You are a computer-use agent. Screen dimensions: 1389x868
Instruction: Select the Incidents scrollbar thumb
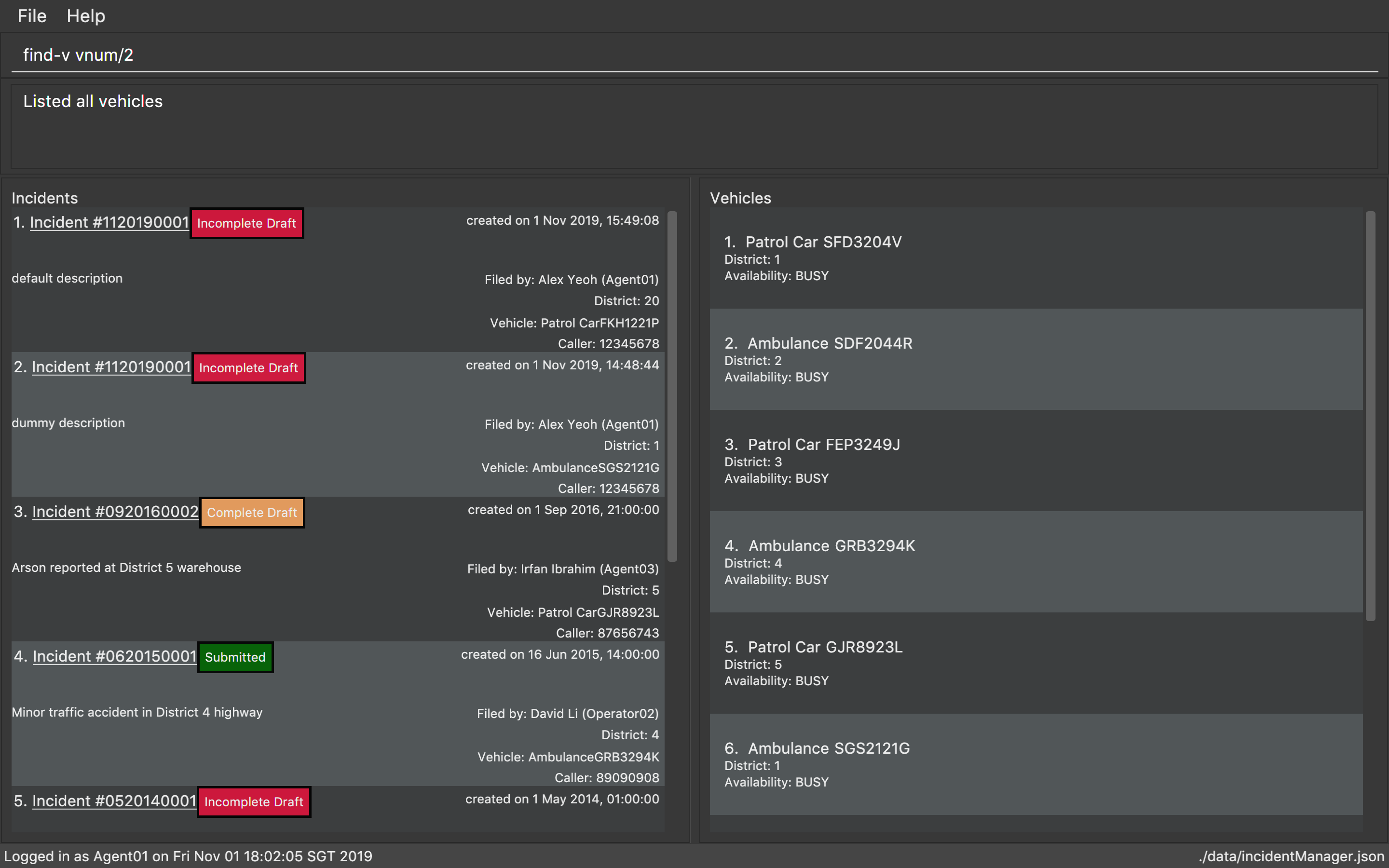pyautogui.click(x=672, y=386)
